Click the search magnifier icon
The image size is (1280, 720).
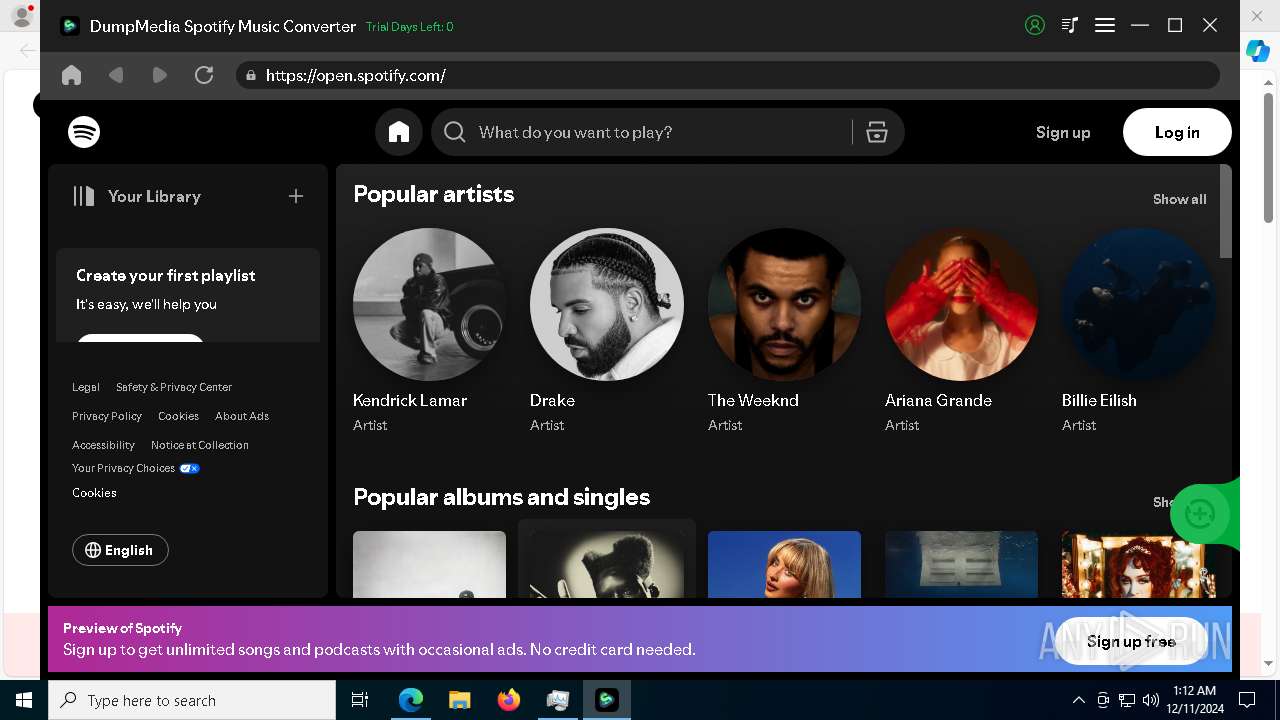tap(455, 132)
